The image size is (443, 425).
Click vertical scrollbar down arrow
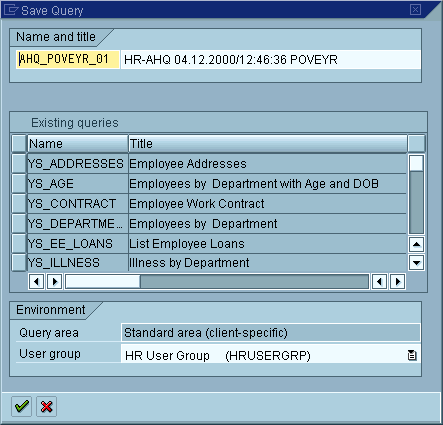tap(416, 263)
